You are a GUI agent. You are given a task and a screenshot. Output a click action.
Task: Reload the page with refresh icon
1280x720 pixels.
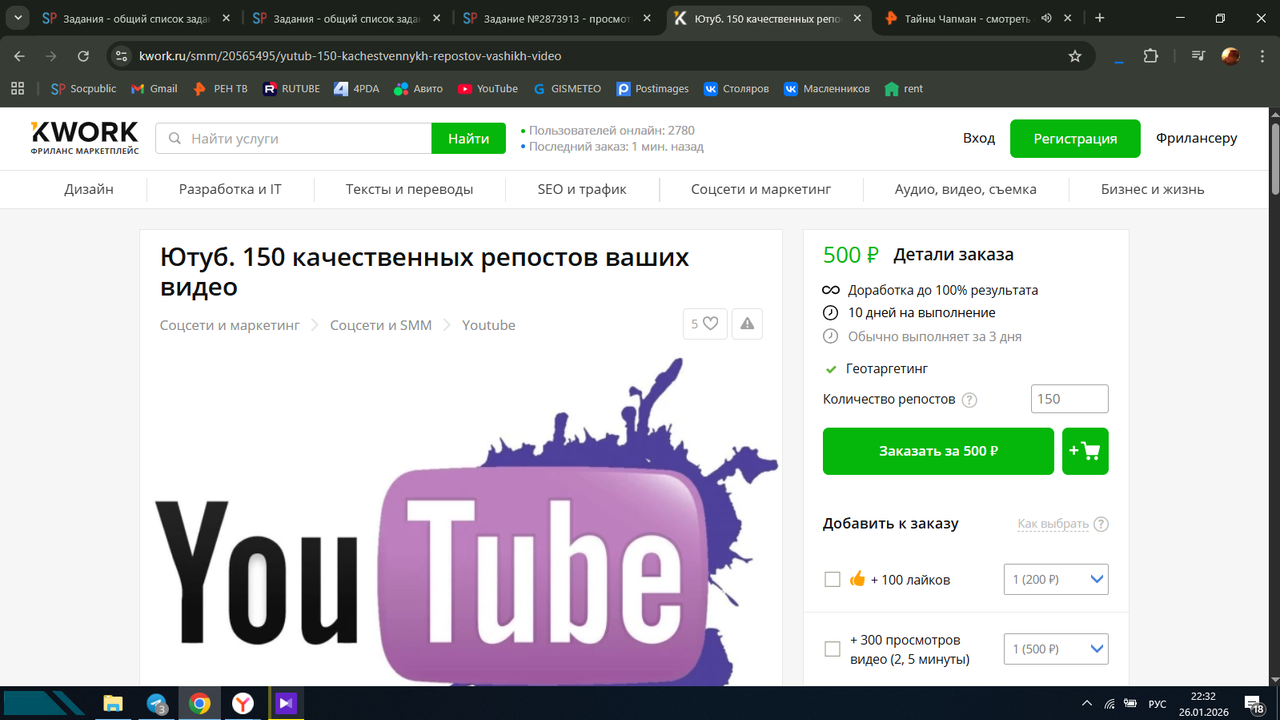click(x=83, y=57)
